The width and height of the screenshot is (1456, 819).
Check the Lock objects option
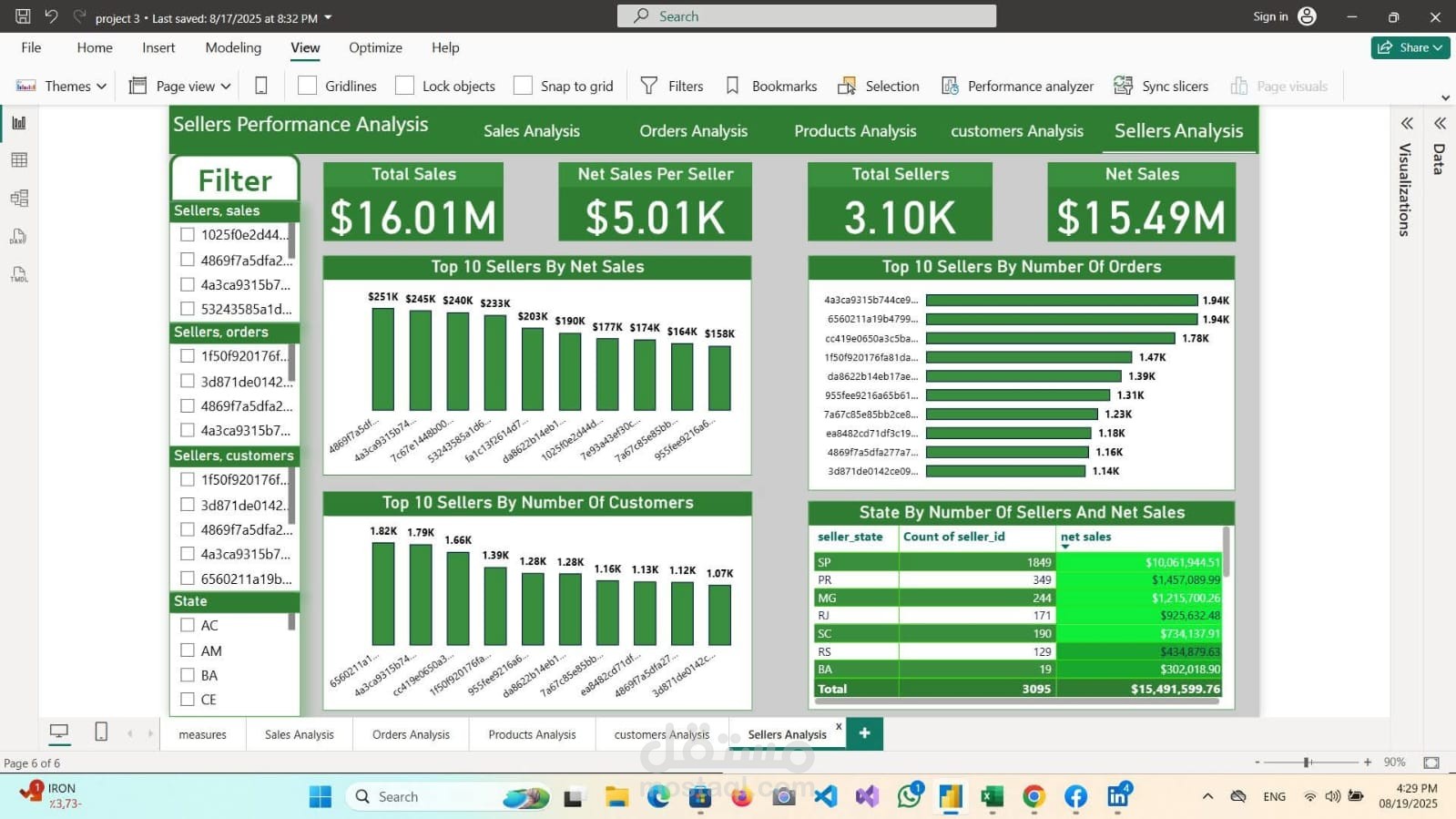tap(405, 86)
